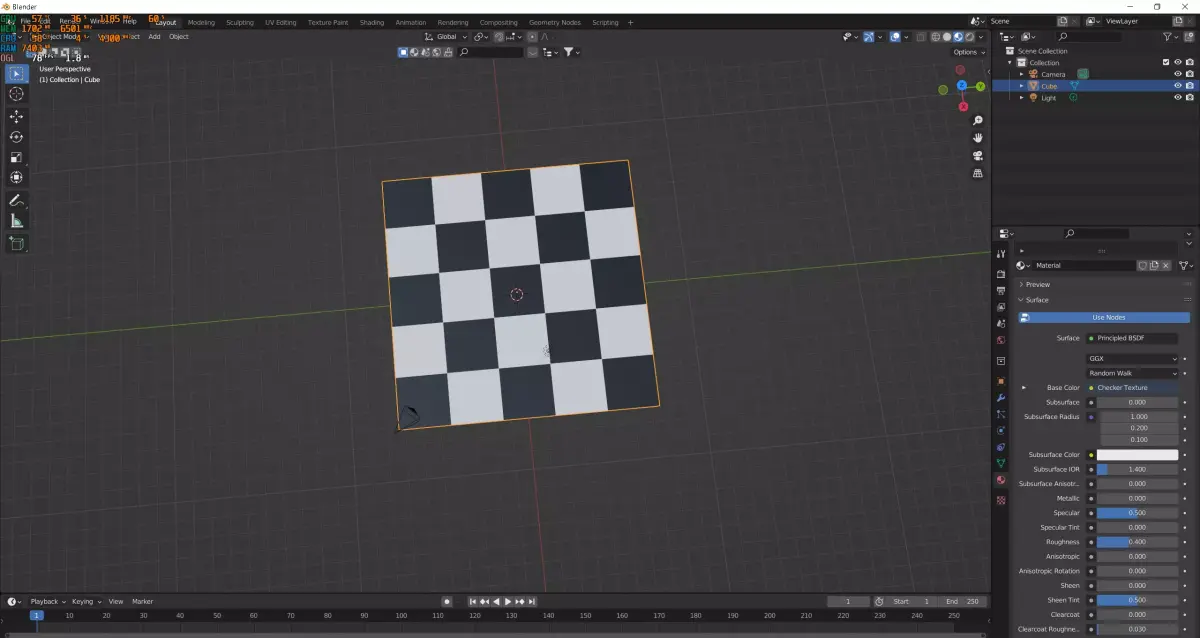This screenshot has width=1200, height=638.
Task: Open the Add menu in viewport header
Action: pos(154,37)
